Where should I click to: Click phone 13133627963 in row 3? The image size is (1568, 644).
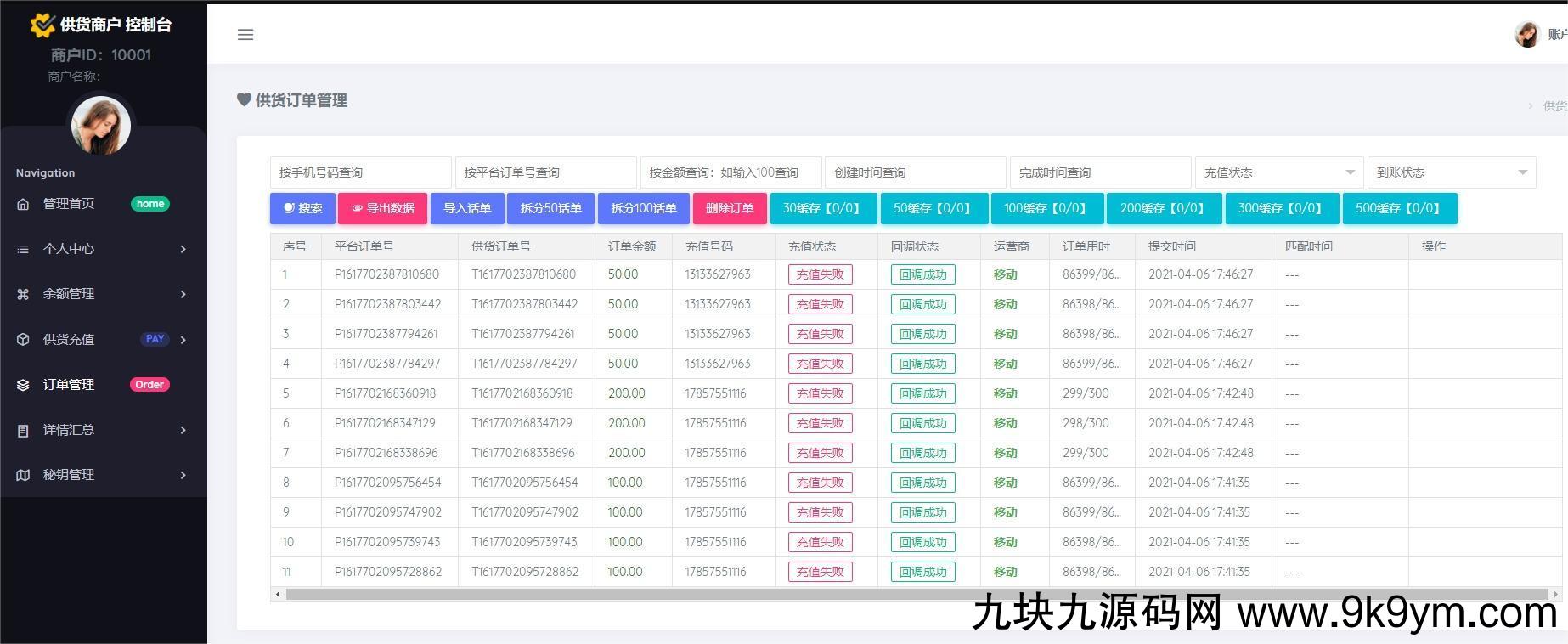pyautogui.click(x=718, y=334)
